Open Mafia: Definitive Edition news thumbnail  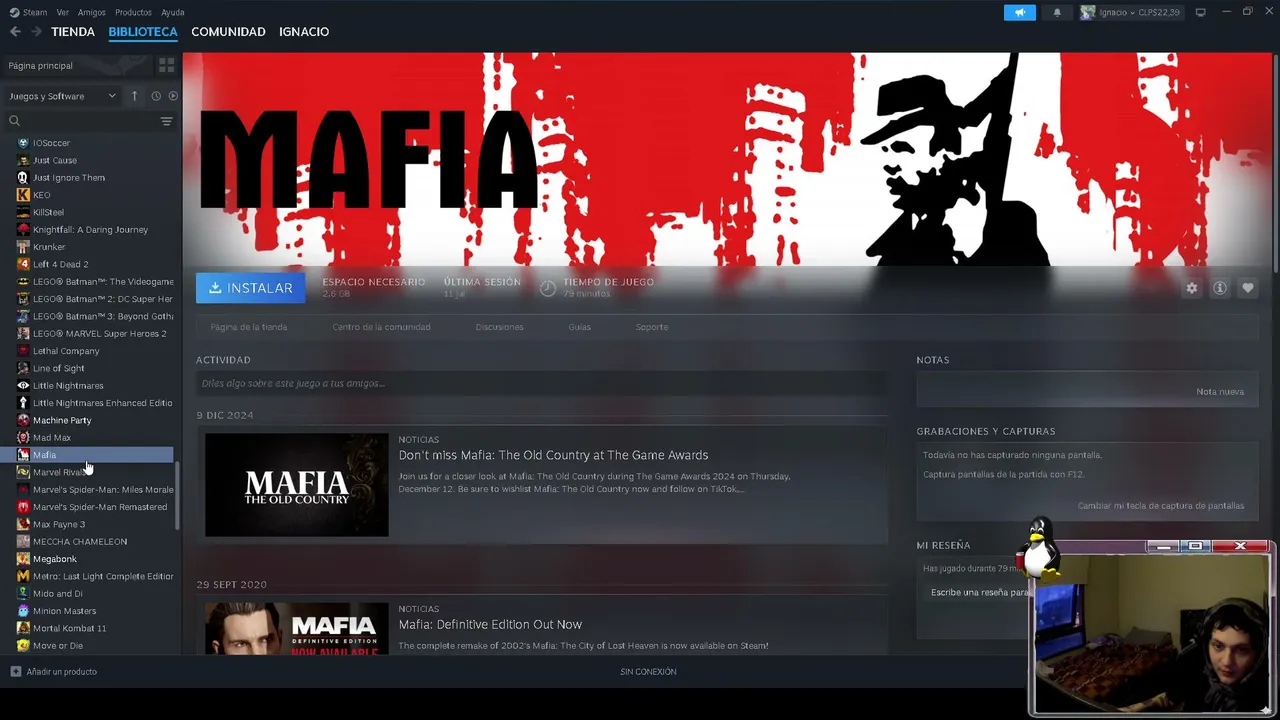tap(296, 628)
